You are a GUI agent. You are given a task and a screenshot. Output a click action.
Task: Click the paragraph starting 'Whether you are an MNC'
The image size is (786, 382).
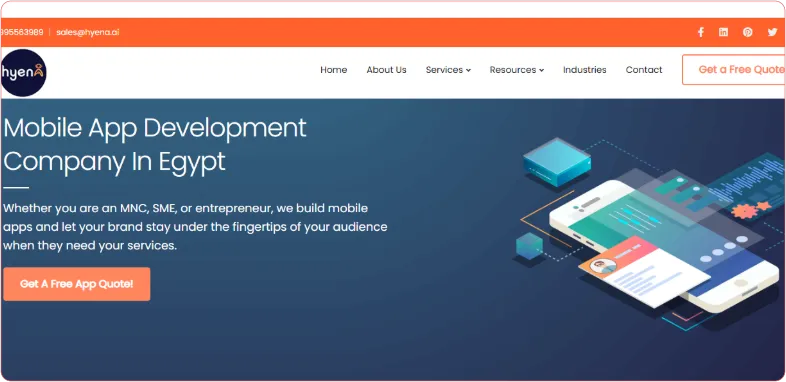[195, 227]
